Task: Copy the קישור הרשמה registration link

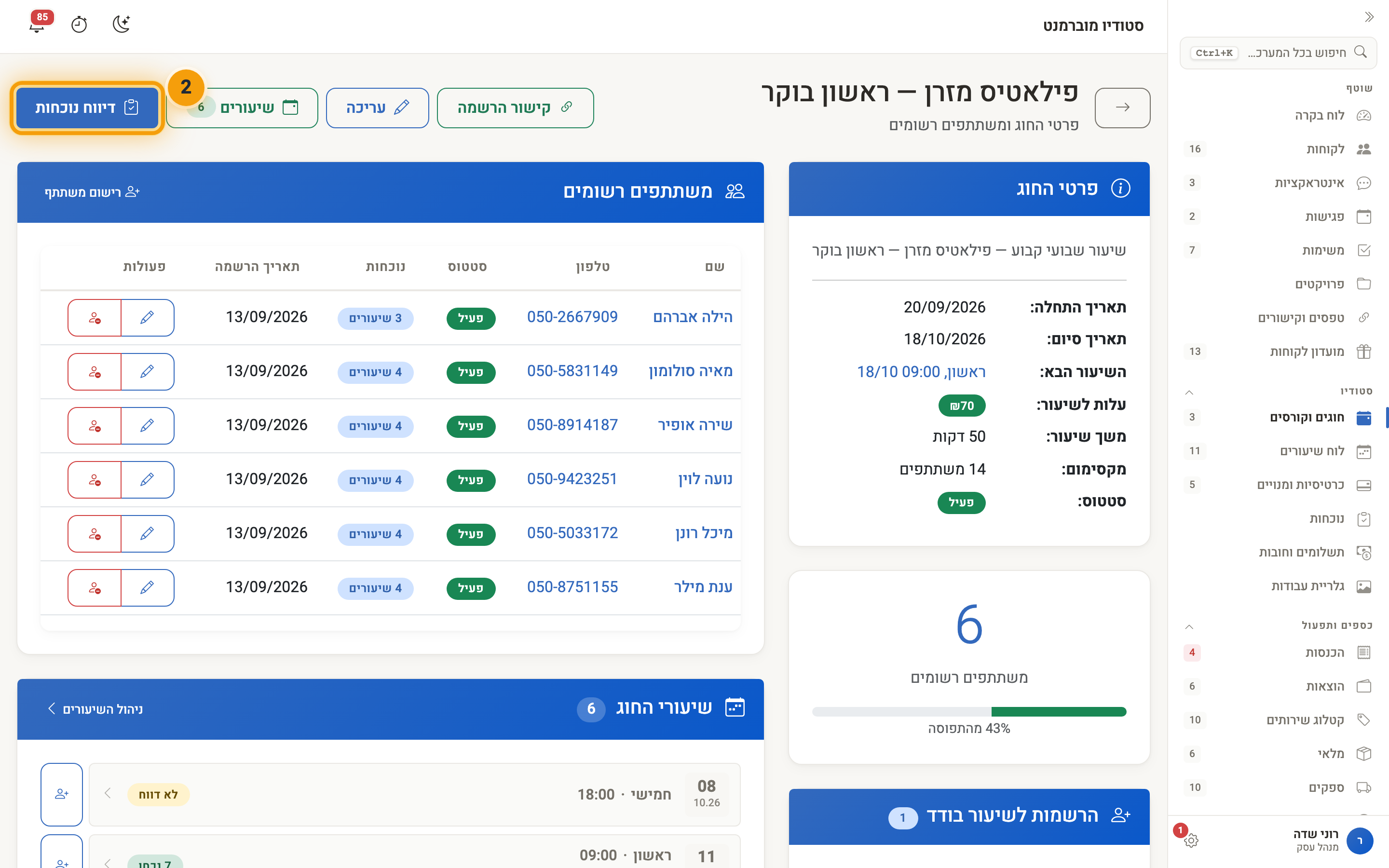Action: tap(515, 108)
